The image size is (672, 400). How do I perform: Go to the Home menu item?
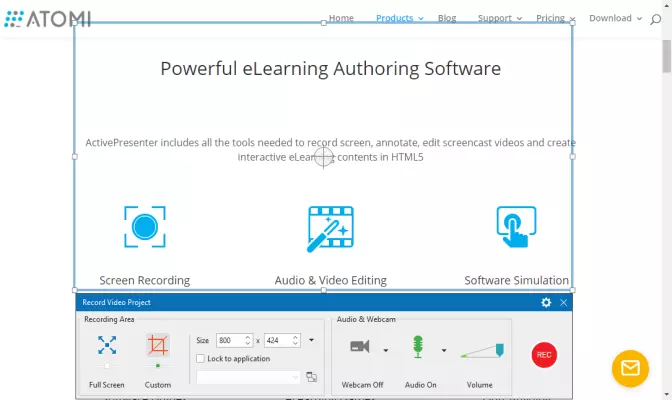coord(341,18)
